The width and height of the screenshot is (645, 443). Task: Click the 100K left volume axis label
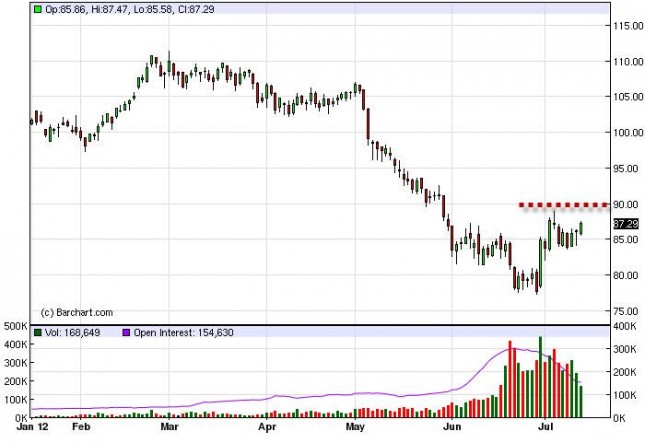tap(15, 399)
